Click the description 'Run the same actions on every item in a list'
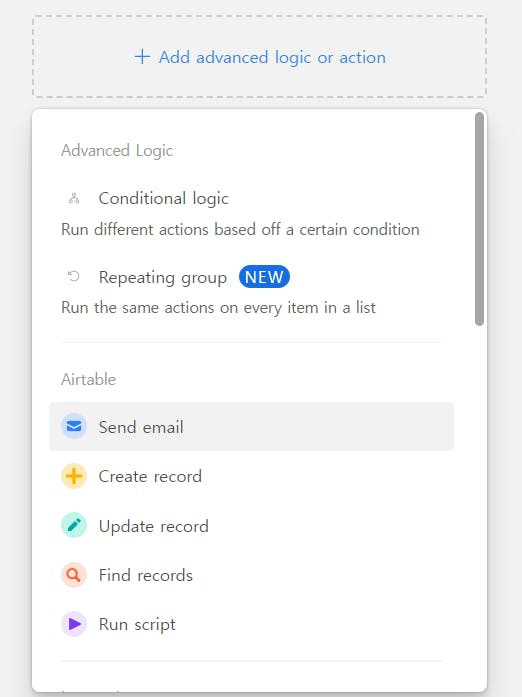Viewport: 522px width, 697px height. (218, 308)
